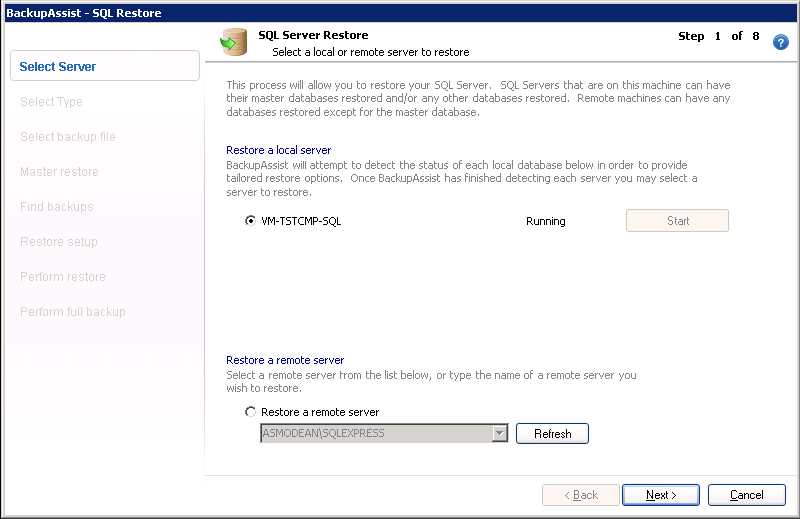This screenshot has height=519, width=800.
Task: Open the Restore setup step
Action: pos(59,241)
